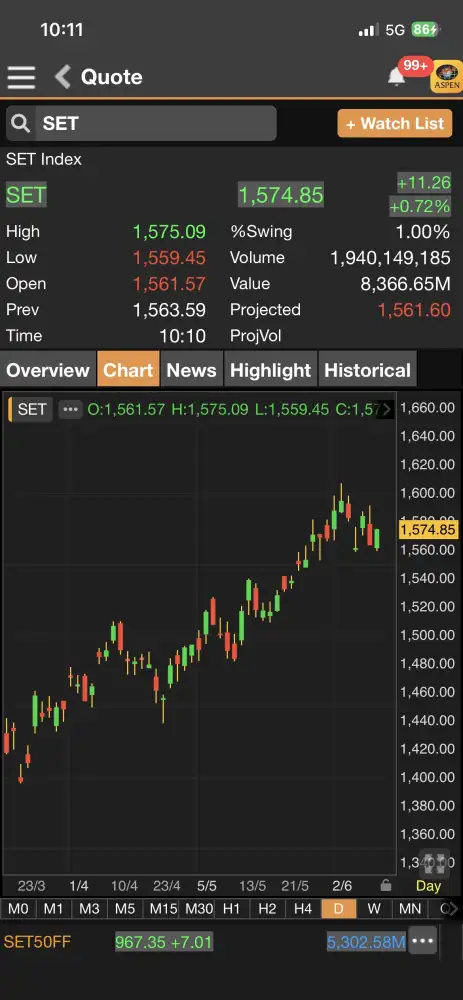
Task: Tap the battery indicator in status bar
Action: pyautogui.click(x=425, y=29)
